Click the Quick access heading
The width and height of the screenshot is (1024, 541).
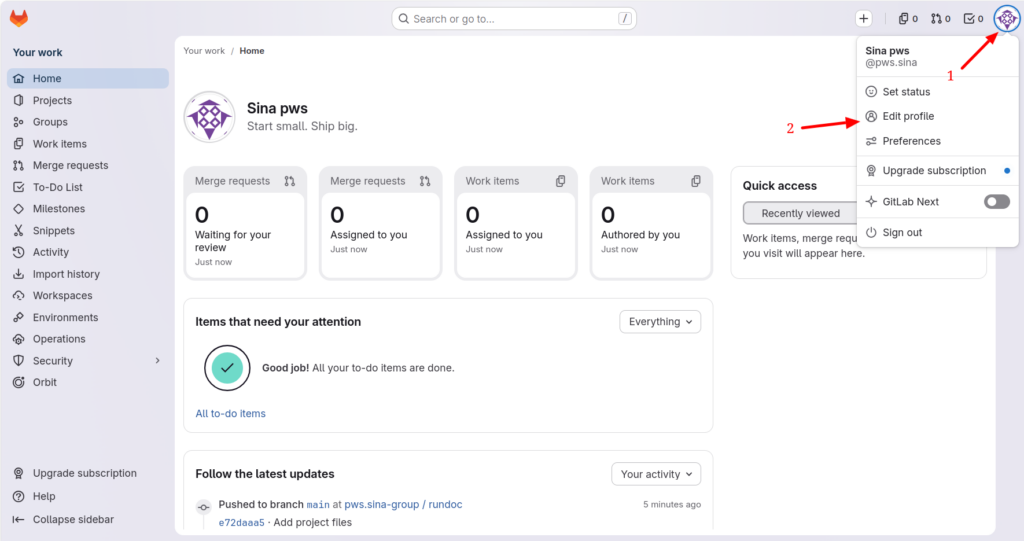[x=780, y=186]
